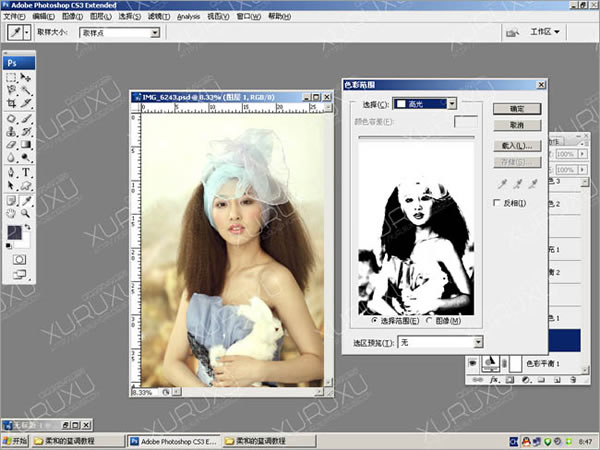The width and height of the screenshot is (600, 450).
Task: Open the 滤镜 (Filter) menu
Action: tap(156, 17)
